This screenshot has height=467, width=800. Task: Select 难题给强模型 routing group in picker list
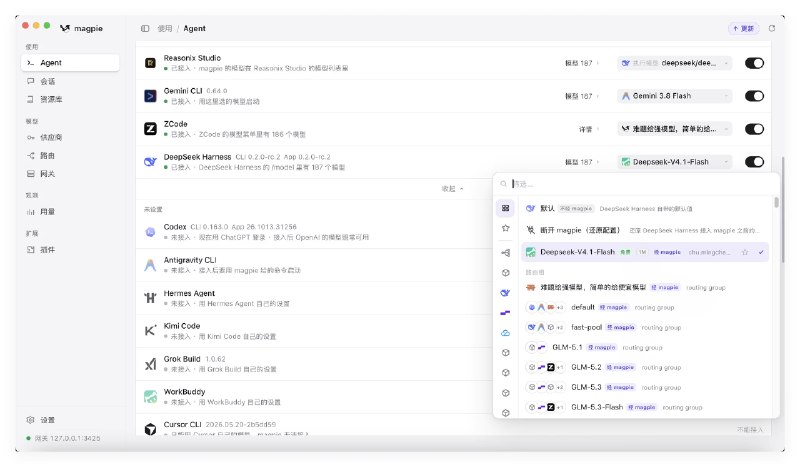point(645,287)
